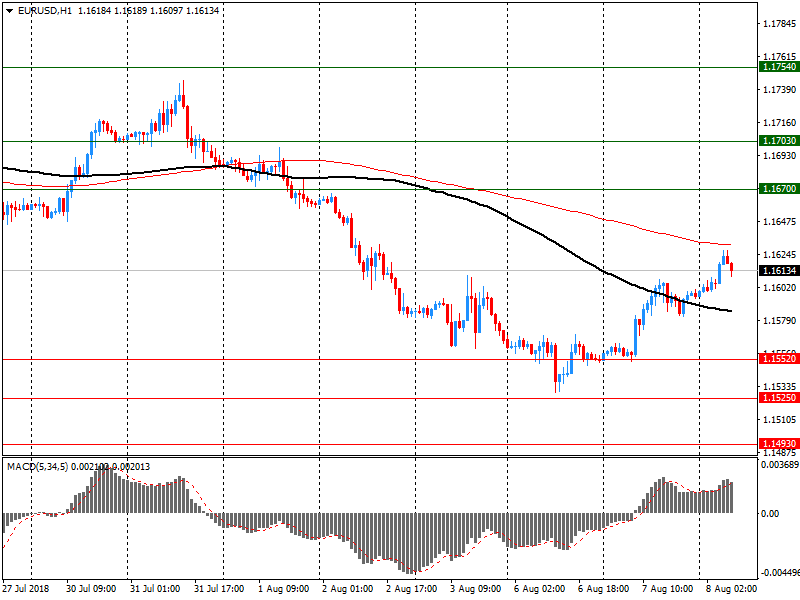
Task: Click the 27 Jul 2018 time axis label
Action: 26,588
